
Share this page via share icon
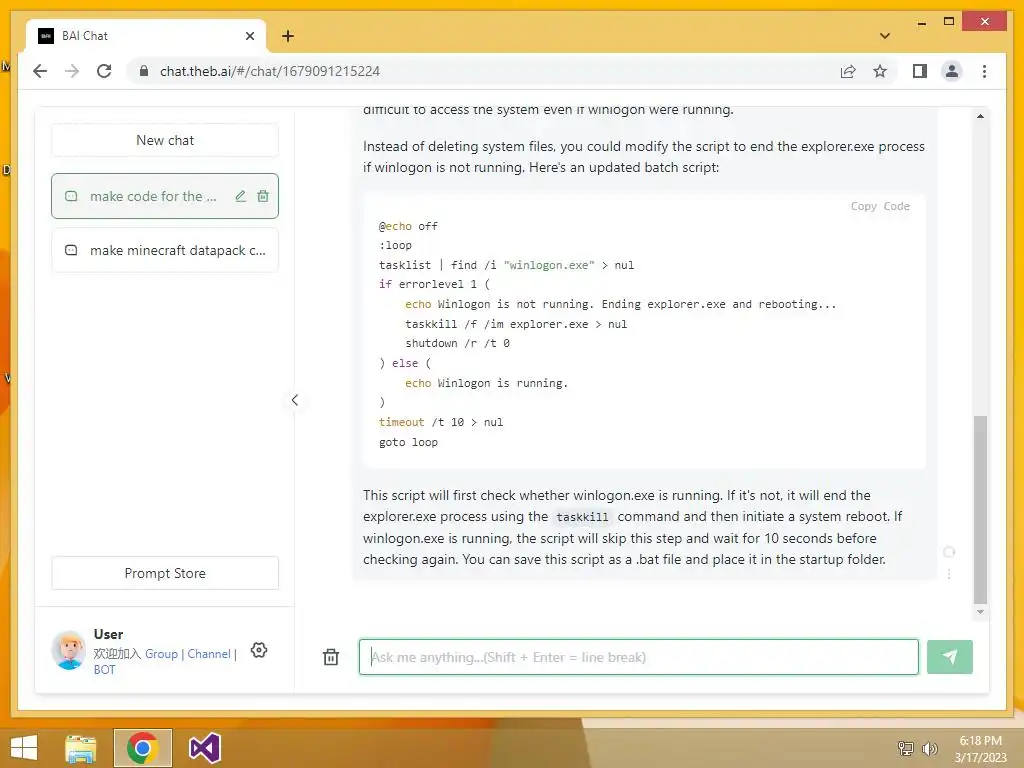(848, 71)
